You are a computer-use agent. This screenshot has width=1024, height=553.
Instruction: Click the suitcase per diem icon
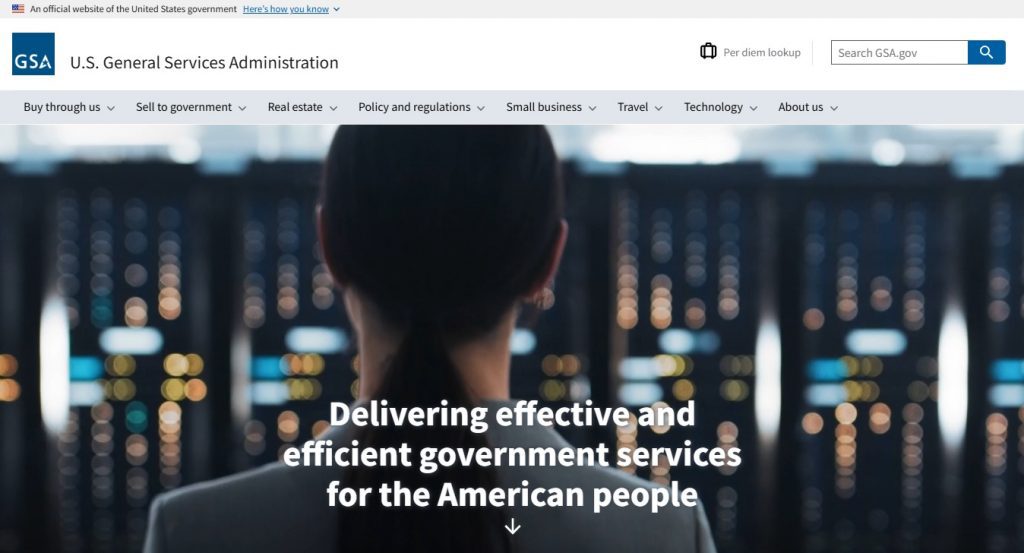point(708,51)
